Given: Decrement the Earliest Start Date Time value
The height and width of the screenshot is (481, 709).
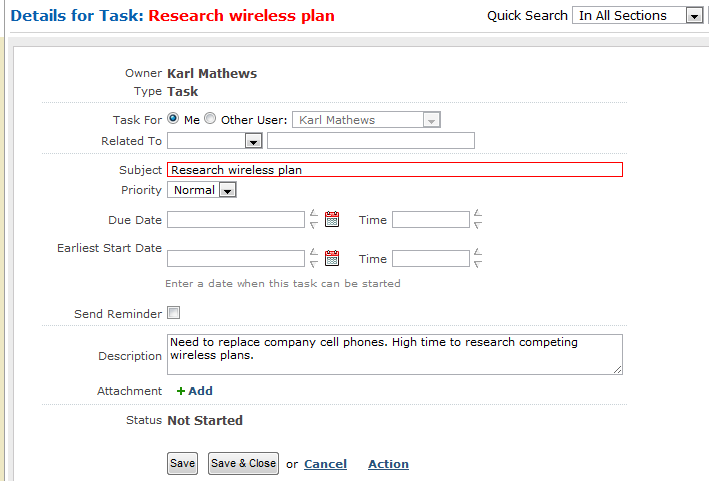Looking at the screenshot, I should click(478, 264).
